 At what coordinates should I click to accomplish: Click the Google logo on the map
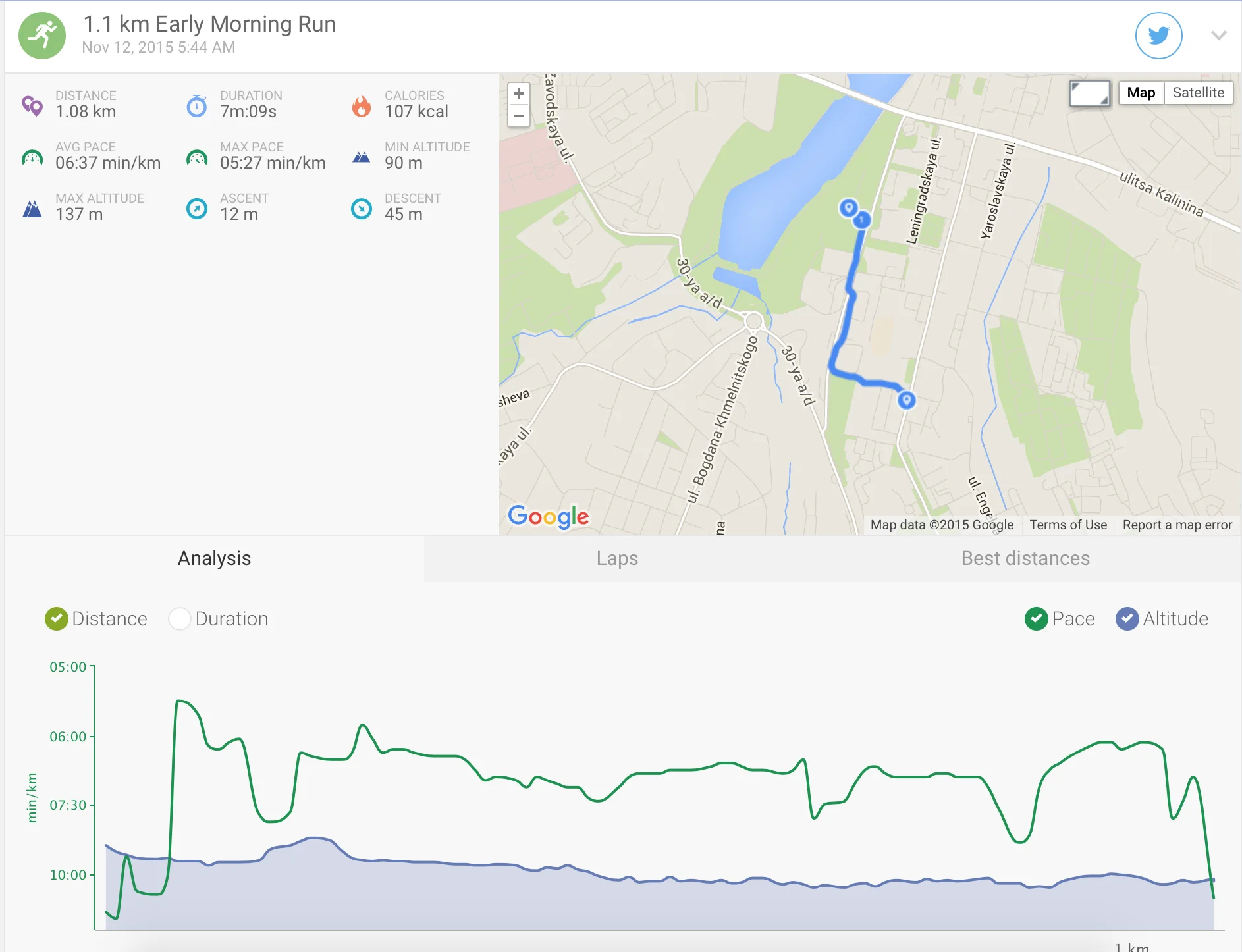click(549, 517)
